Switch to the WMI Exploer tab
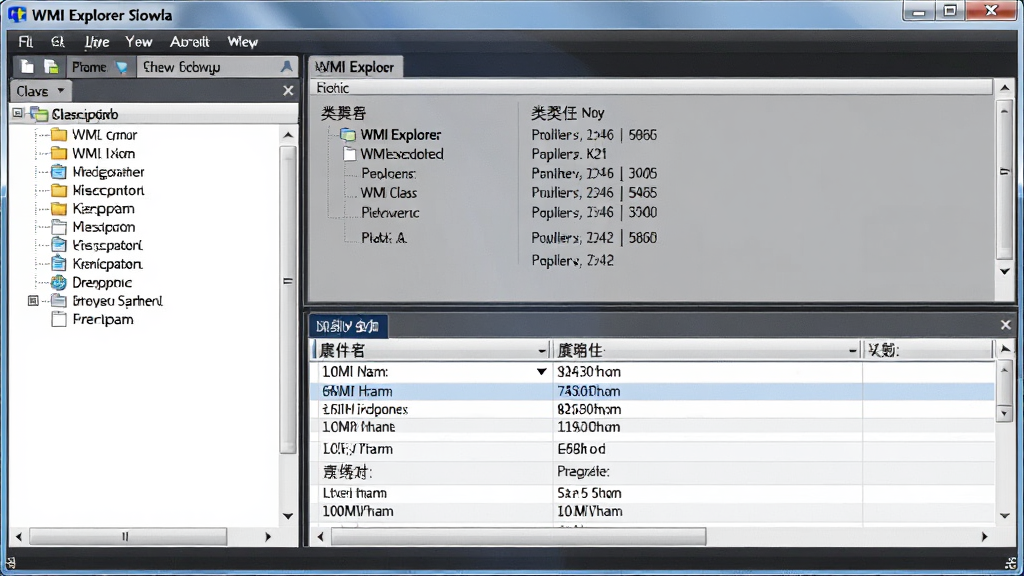This screenshot has width=1024, height=576. pos(355,67)
